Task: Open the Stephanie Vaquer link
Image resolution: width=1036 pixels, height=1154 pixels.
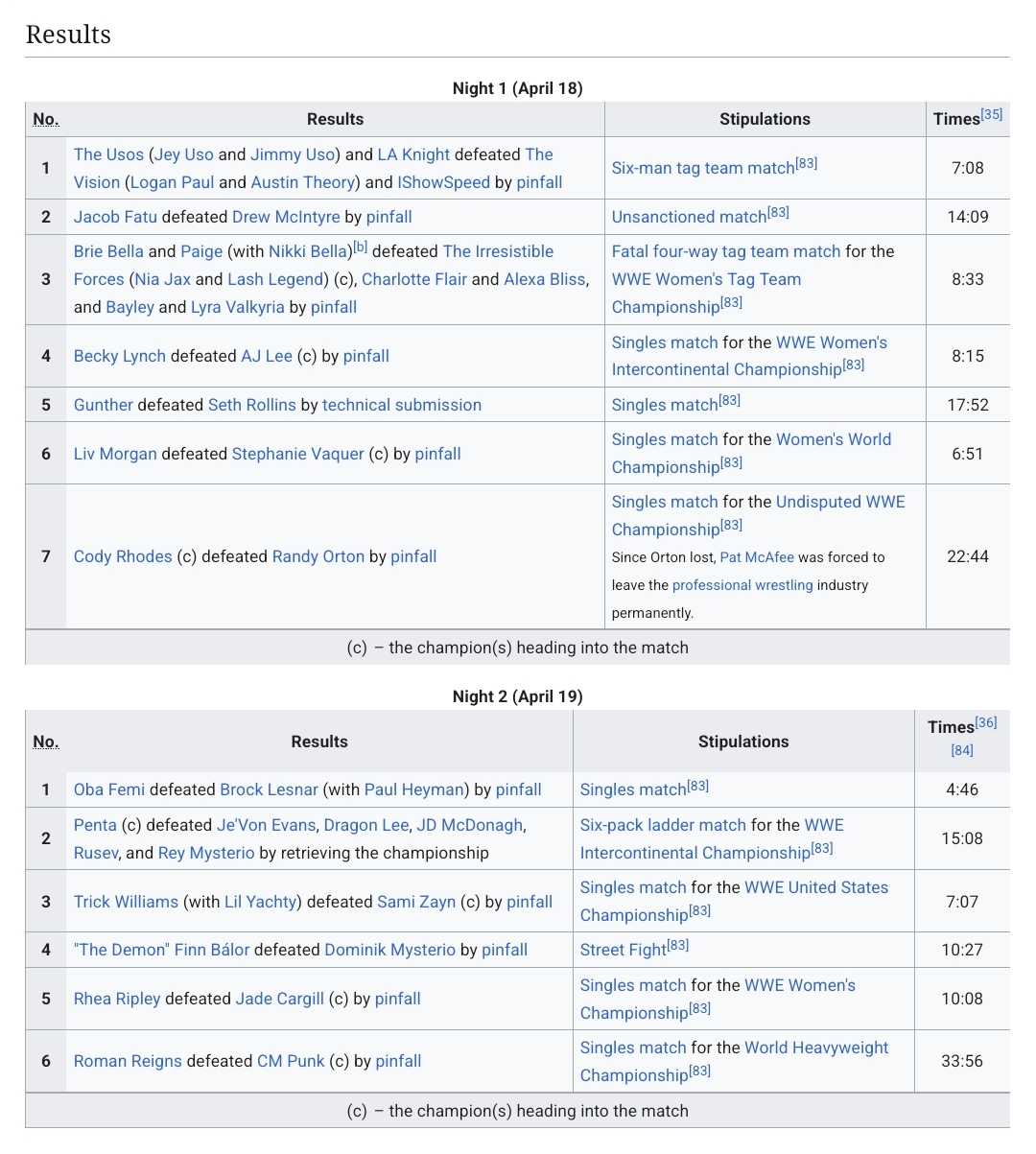Action: (298, 454)
